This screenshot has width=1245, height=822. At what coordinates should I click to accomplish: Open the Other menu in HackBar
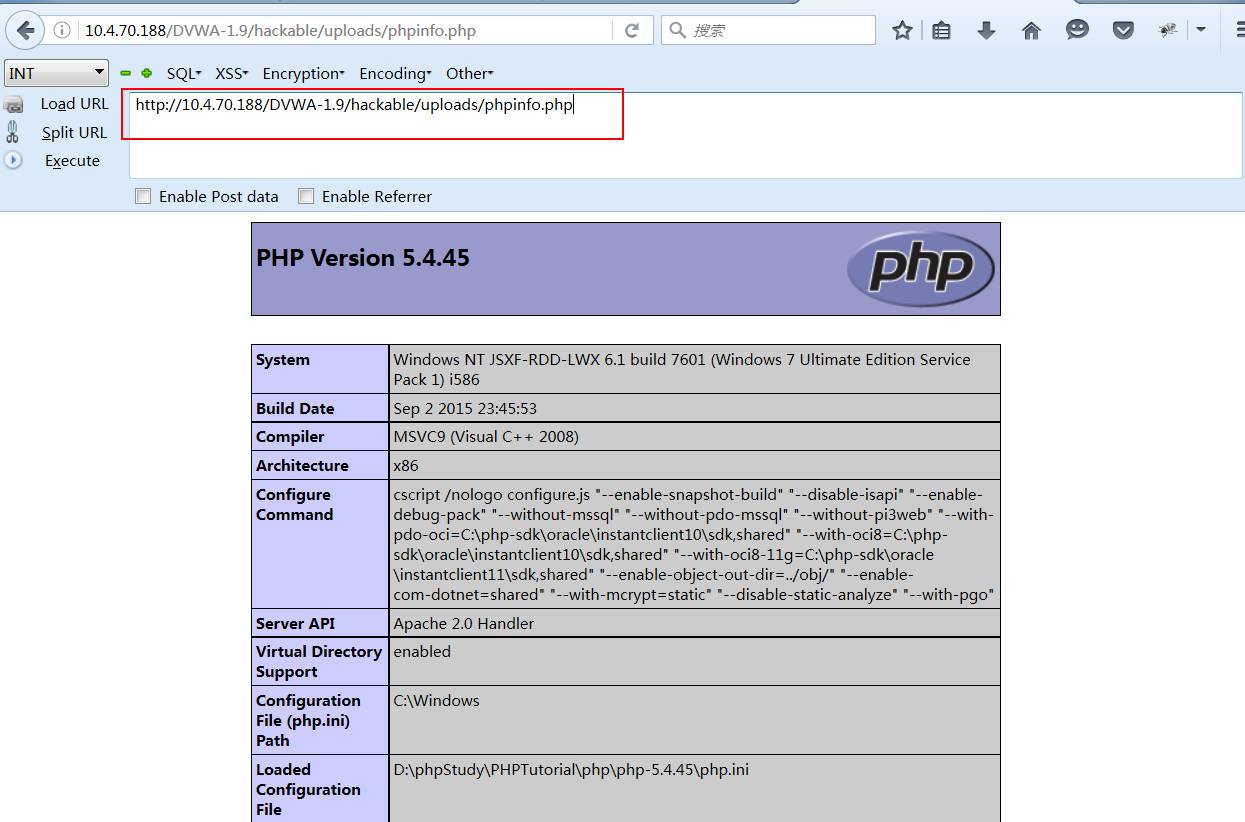469,73
